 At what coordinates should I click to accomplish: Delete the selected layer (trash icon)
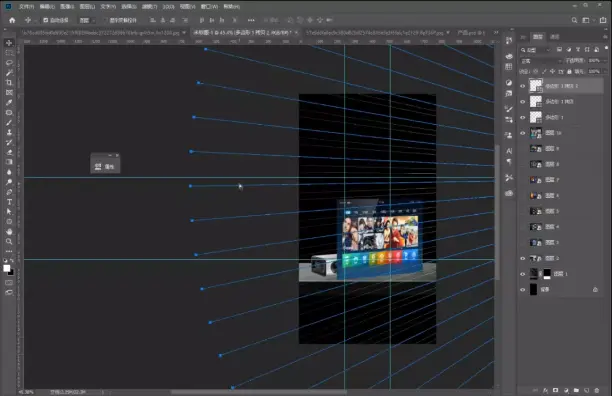596,390
